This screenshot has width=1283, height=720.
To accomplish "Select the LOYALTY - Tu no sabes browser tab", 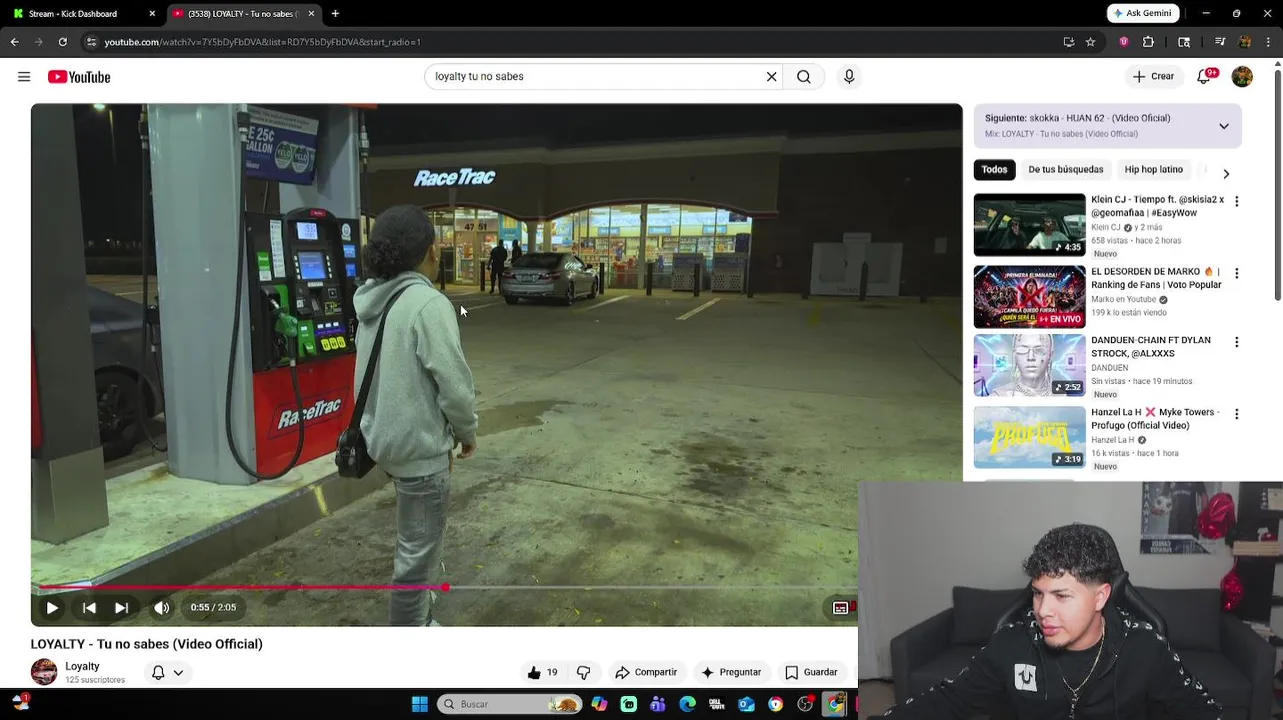I will coord(243,14).
